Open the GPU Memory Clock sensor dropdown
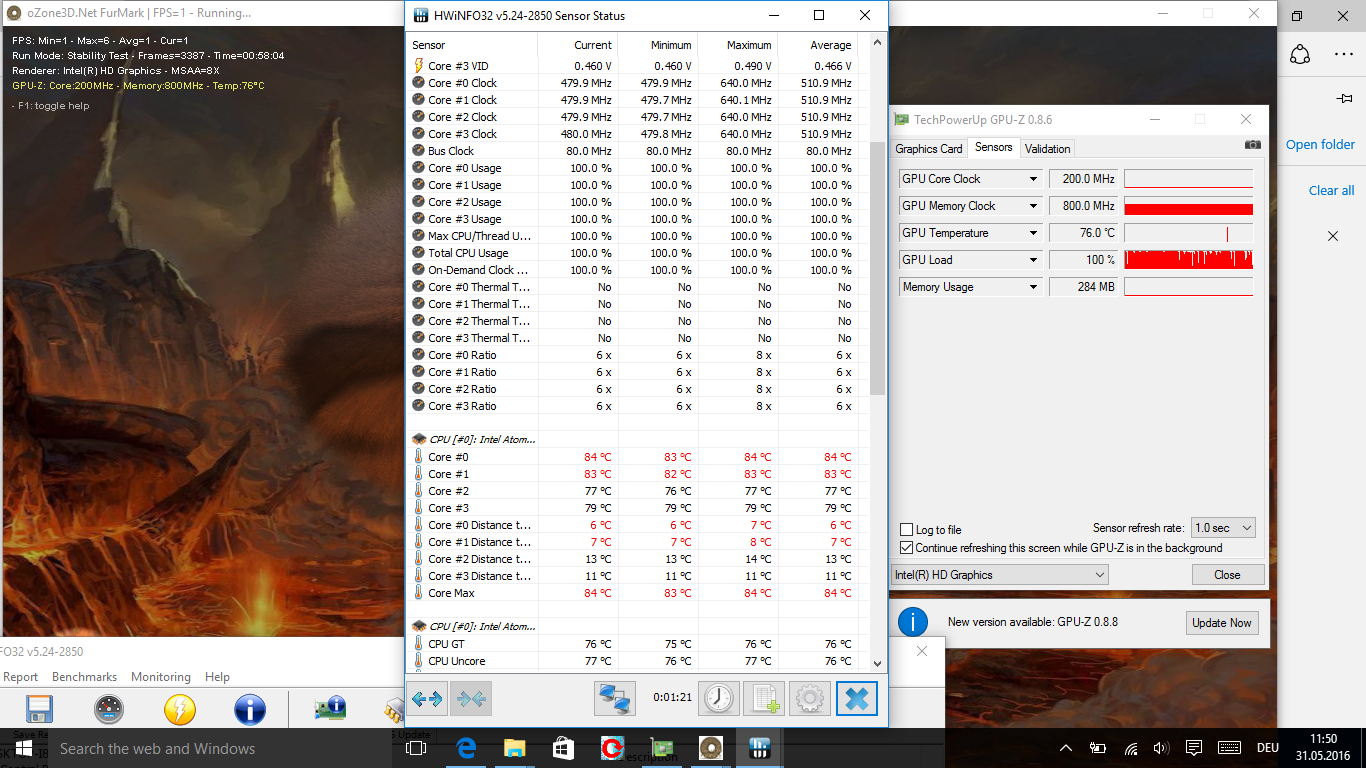Screen dimensions: 1366x768 (1034, 206)
